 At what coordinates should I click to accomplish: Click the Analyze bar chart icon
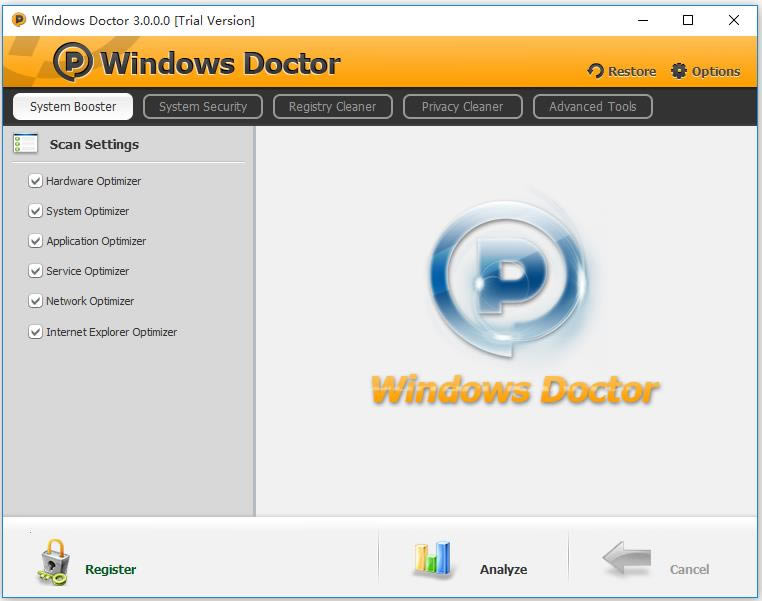point(433,559)
